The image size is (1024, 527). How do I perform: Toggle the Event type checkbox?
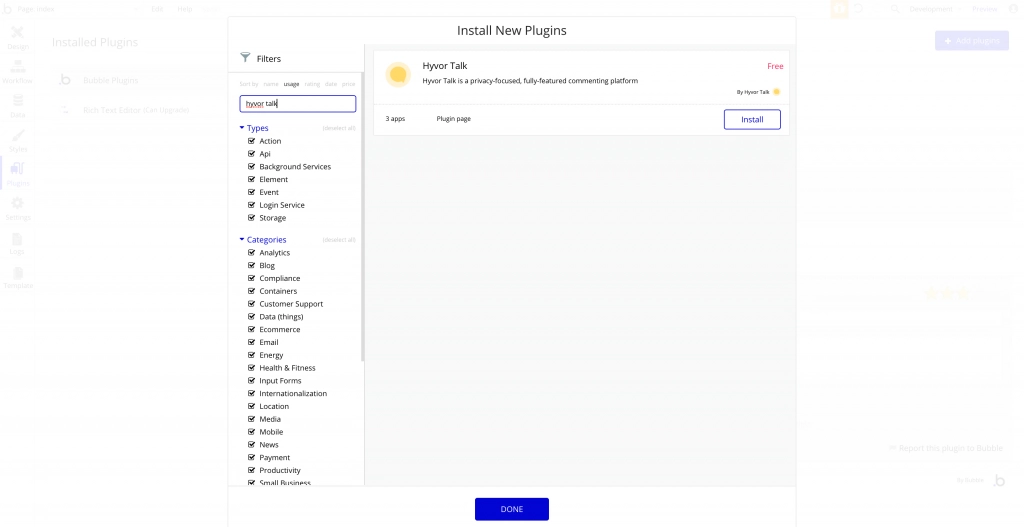click(x=251, y=192)
